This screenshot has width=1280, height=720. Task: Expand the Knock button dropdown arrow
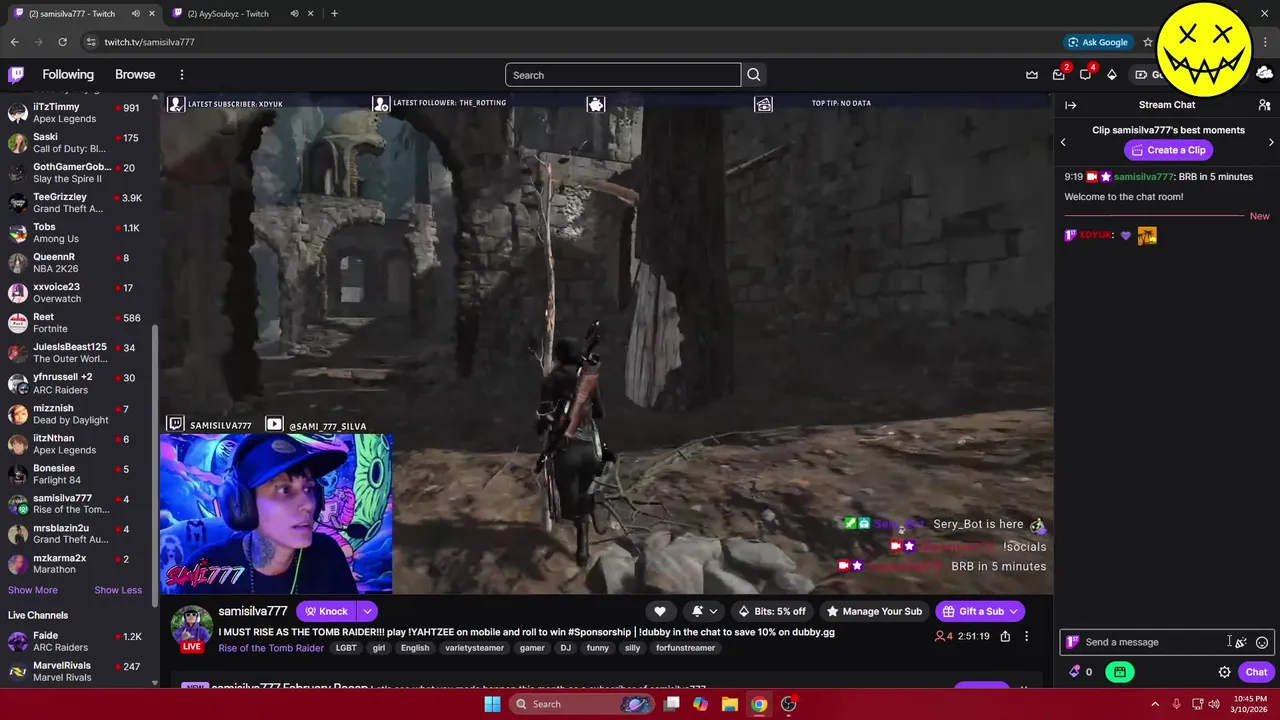coord(367,611)
